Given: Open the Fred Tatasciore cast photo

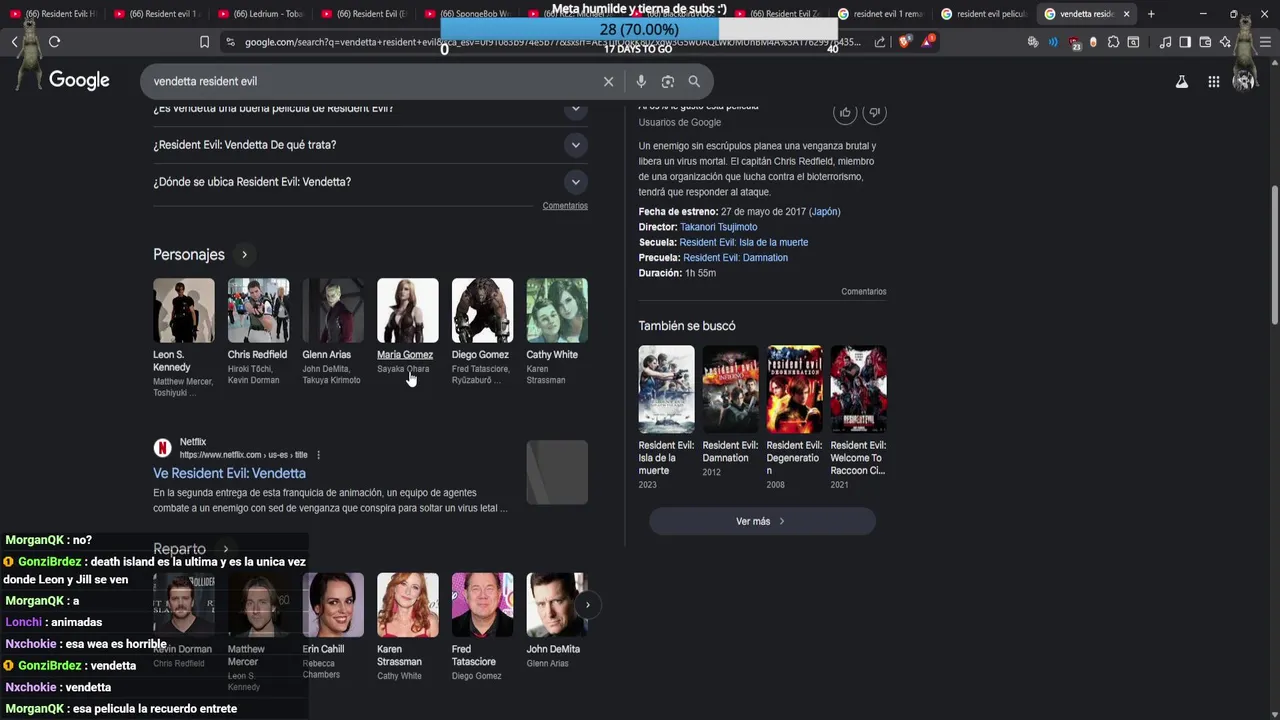Looking at the screenshot, I should point(482,605).
